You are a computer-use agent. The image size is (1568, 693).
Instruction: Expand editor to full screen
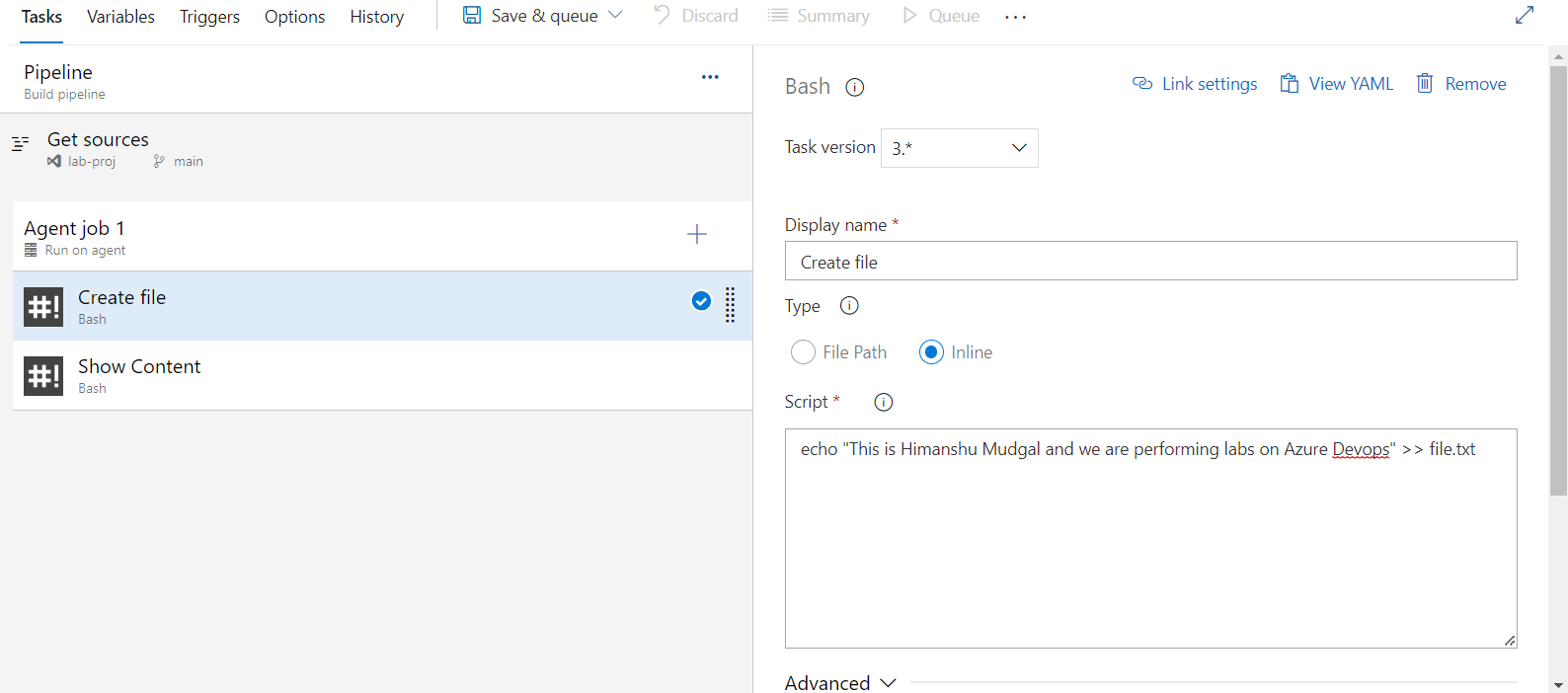1525,16
